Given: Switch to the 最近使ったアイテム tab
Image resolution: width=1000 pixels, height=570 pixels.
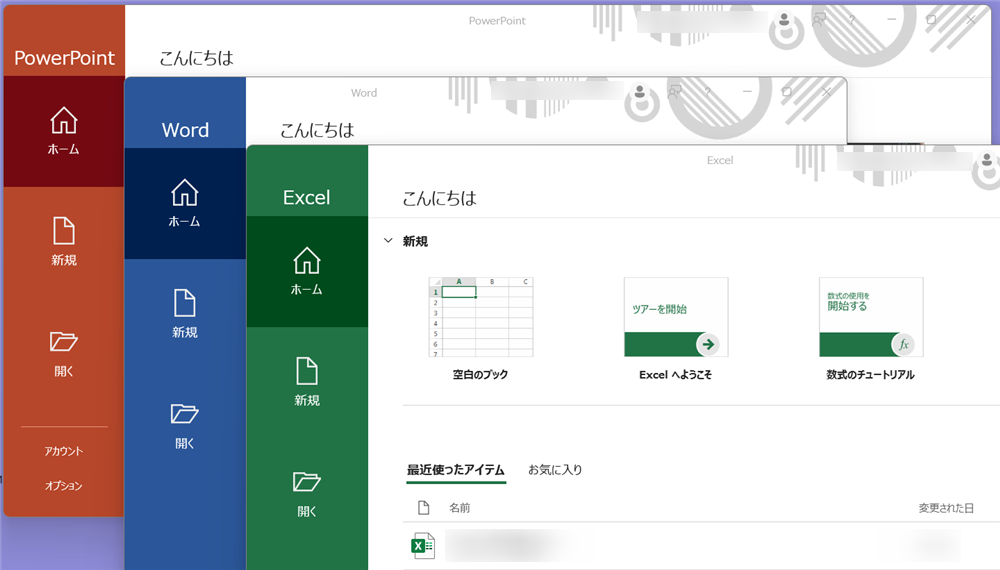Looking at the screenshot, I should [455, 470].
